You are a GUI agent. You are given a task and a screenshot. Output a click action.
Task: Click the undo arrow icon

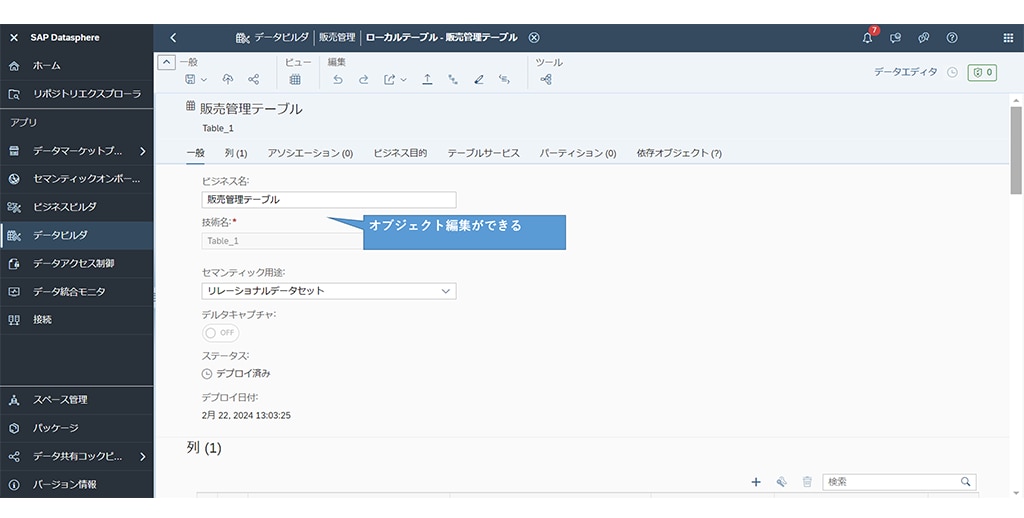click(337, 79)
